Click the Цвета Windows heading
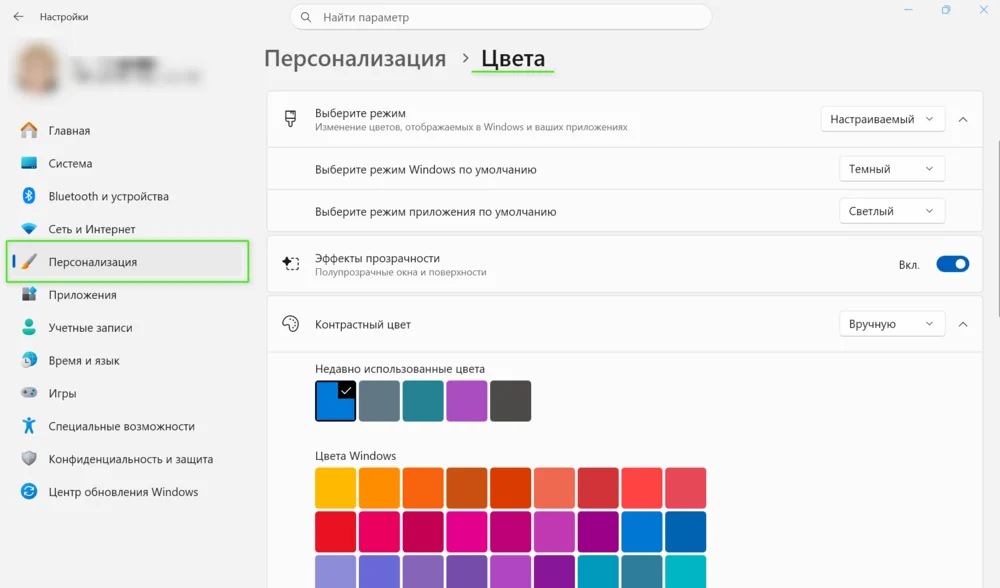This screenshot has width=1000, height=588. pyautogui.click(x=355, y=455)
